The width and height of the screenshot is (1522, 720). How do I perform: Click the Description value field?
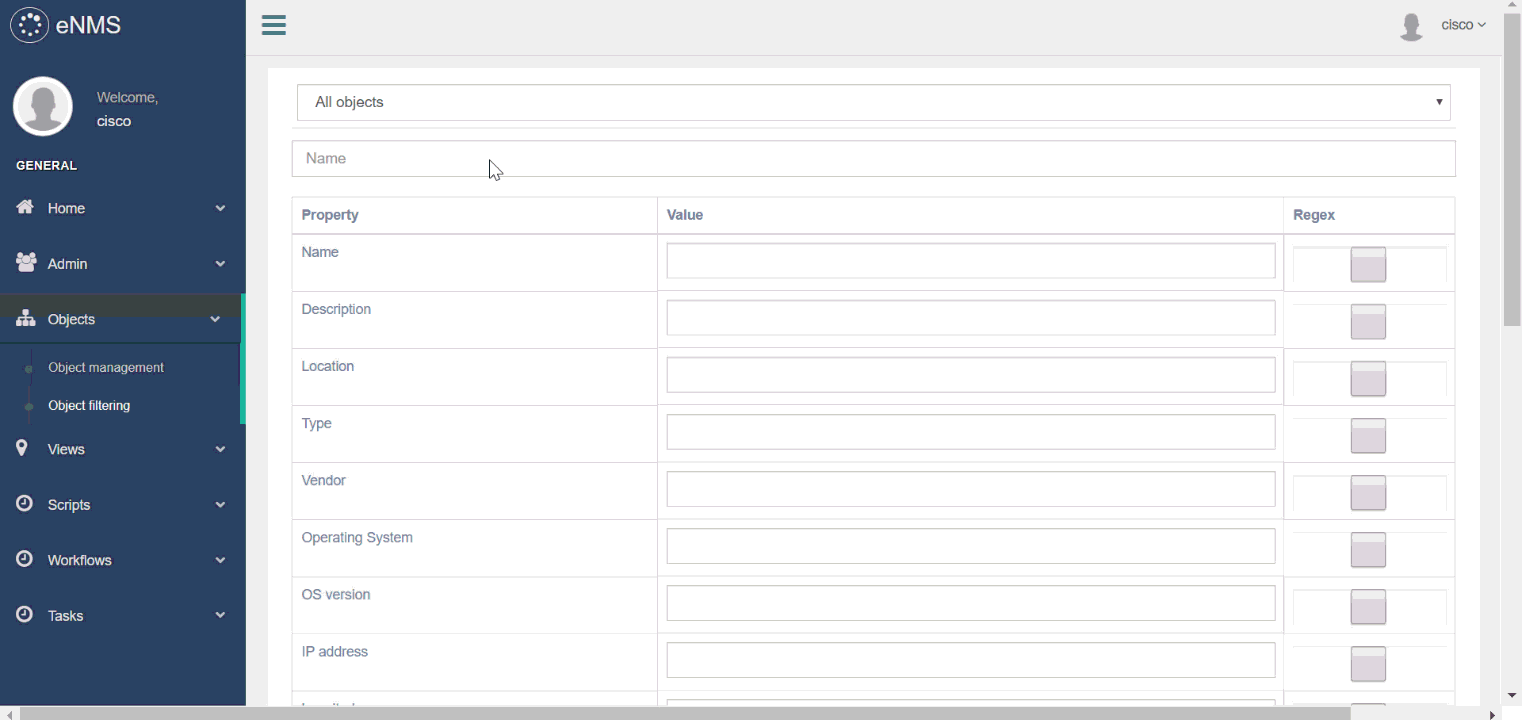[971, 317]
